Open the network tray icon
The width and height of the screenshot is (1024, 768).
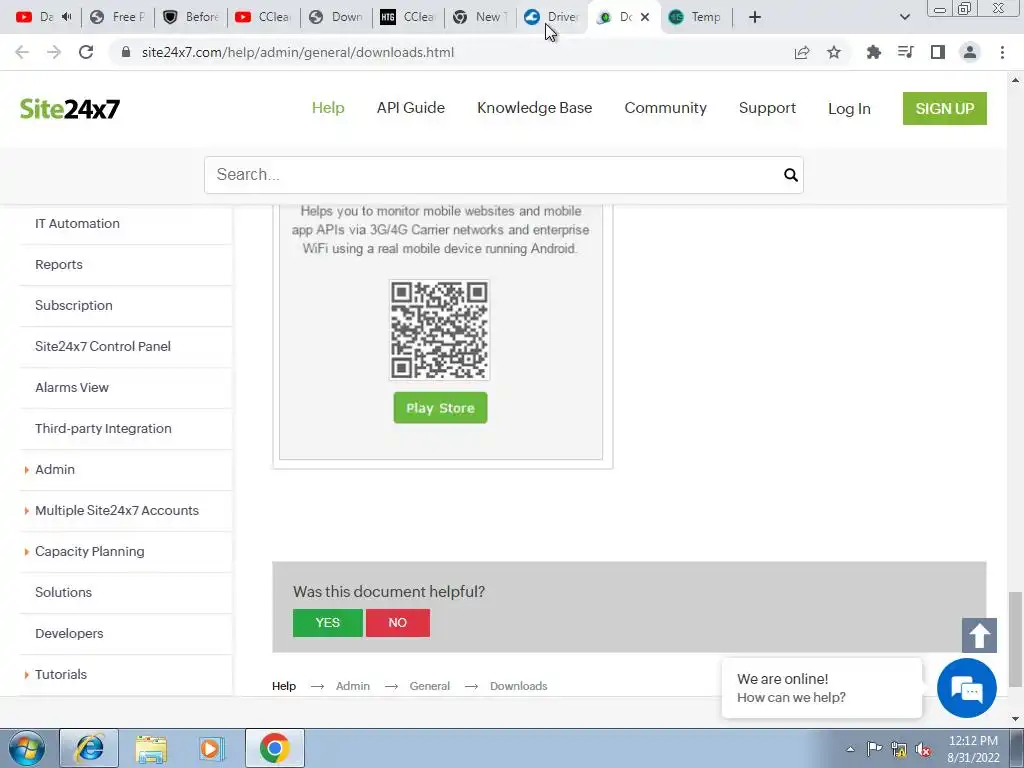click(x=899, y=750)
